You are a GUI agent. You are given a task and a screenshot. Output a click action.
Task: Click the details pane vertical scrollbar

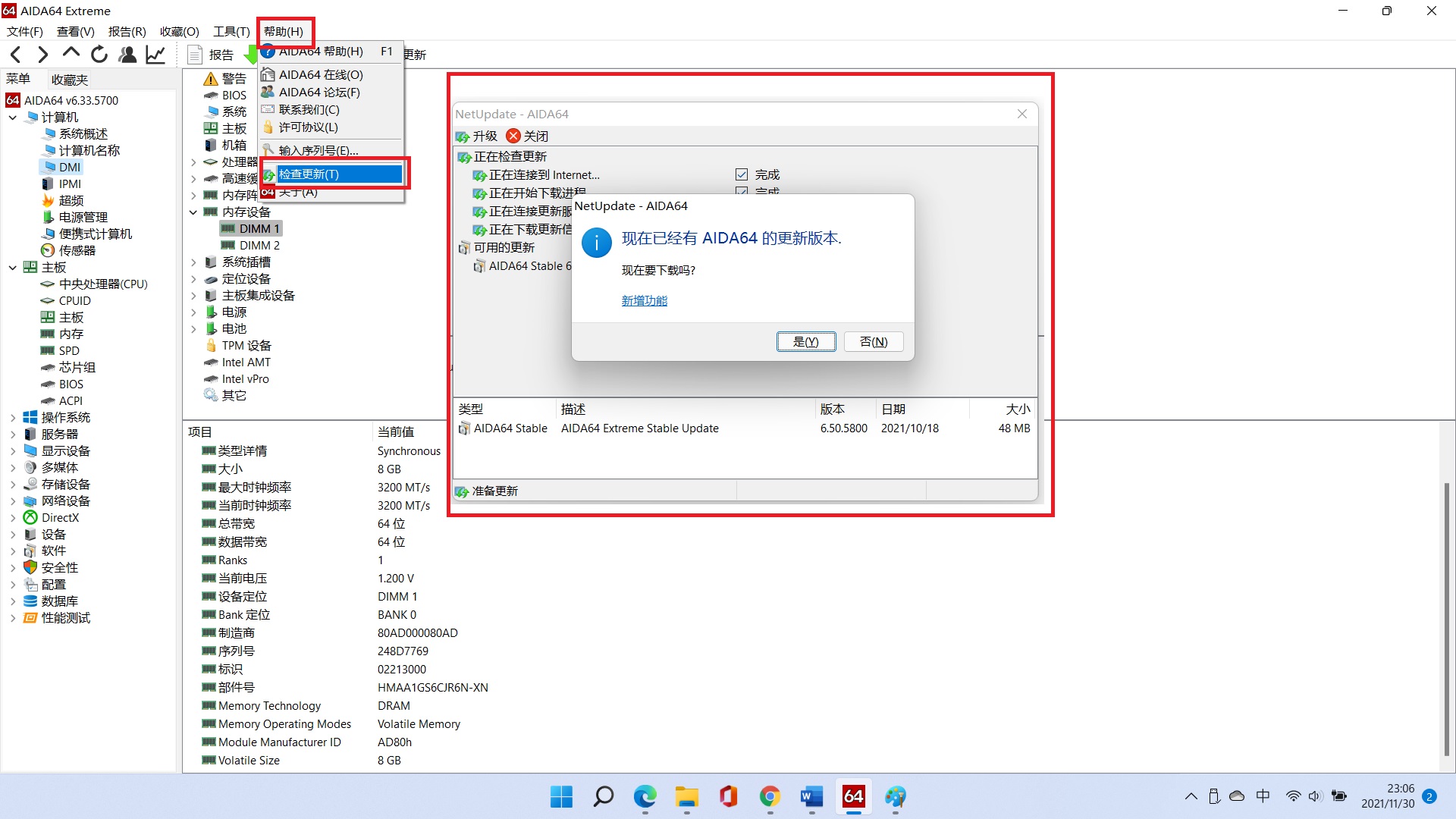pos(1446,618)
